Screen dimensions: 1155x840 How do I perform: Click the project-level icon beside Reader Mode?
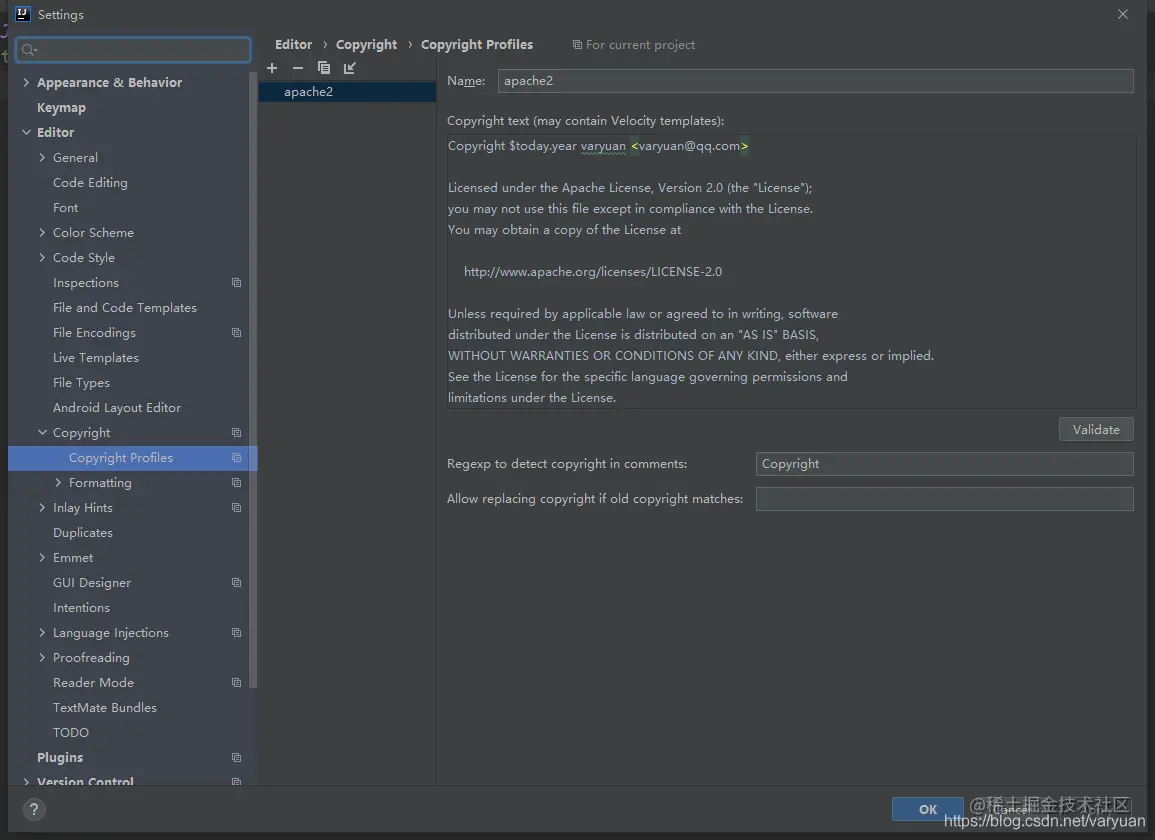pos(236,682)
